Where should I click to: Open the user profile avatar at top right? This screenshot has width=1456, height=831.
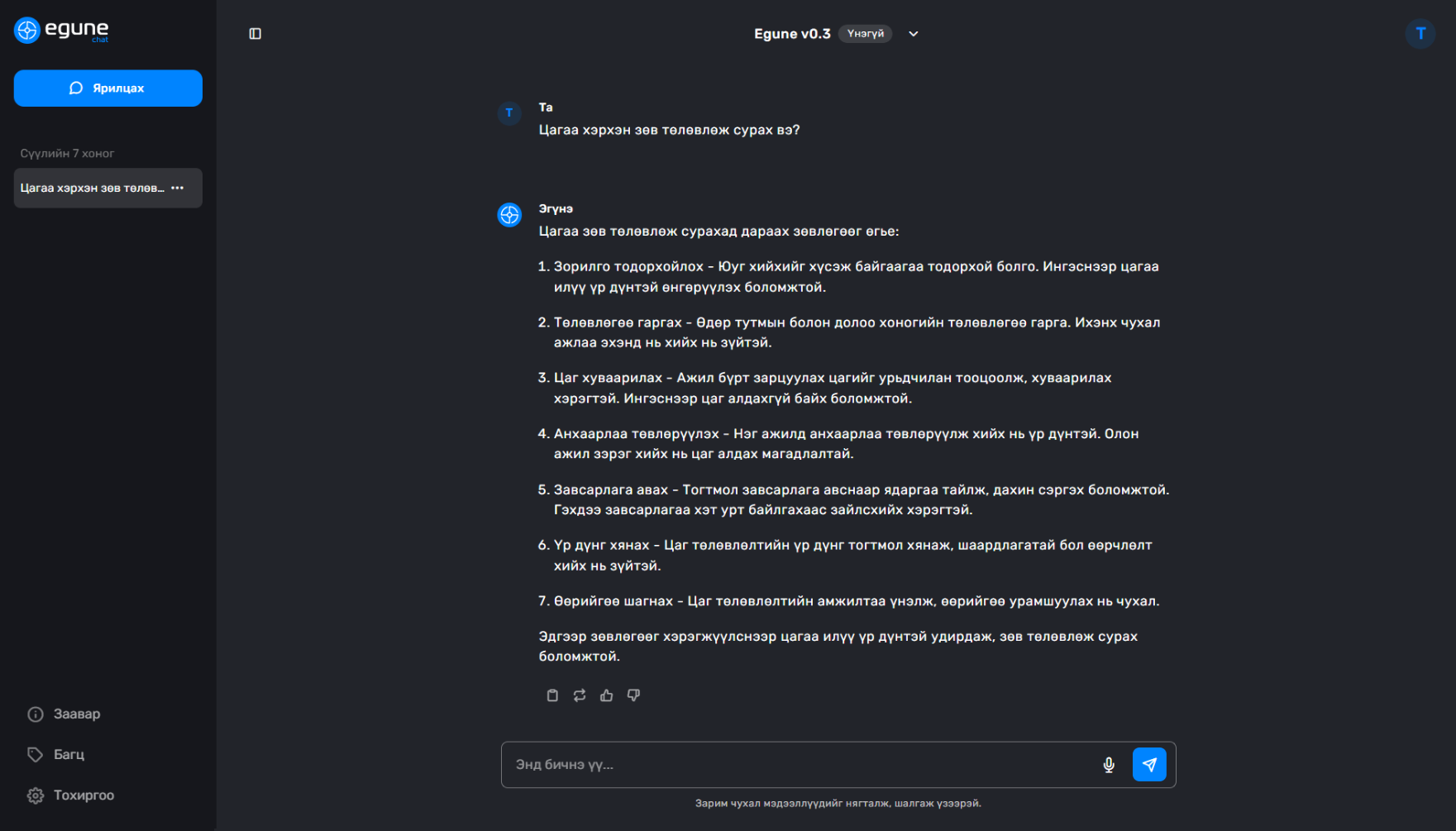(1420, 34)
